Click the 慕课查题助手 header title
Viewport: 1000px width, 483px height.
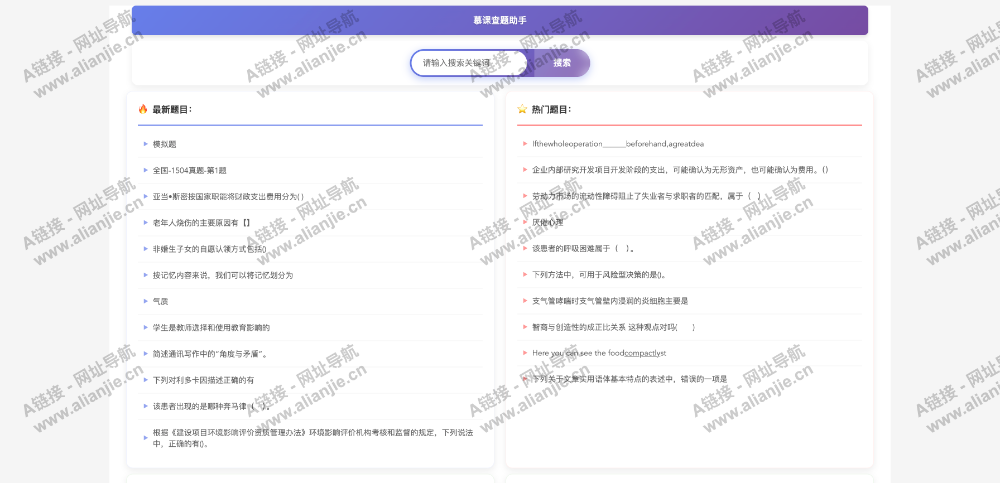pos(500,20)
